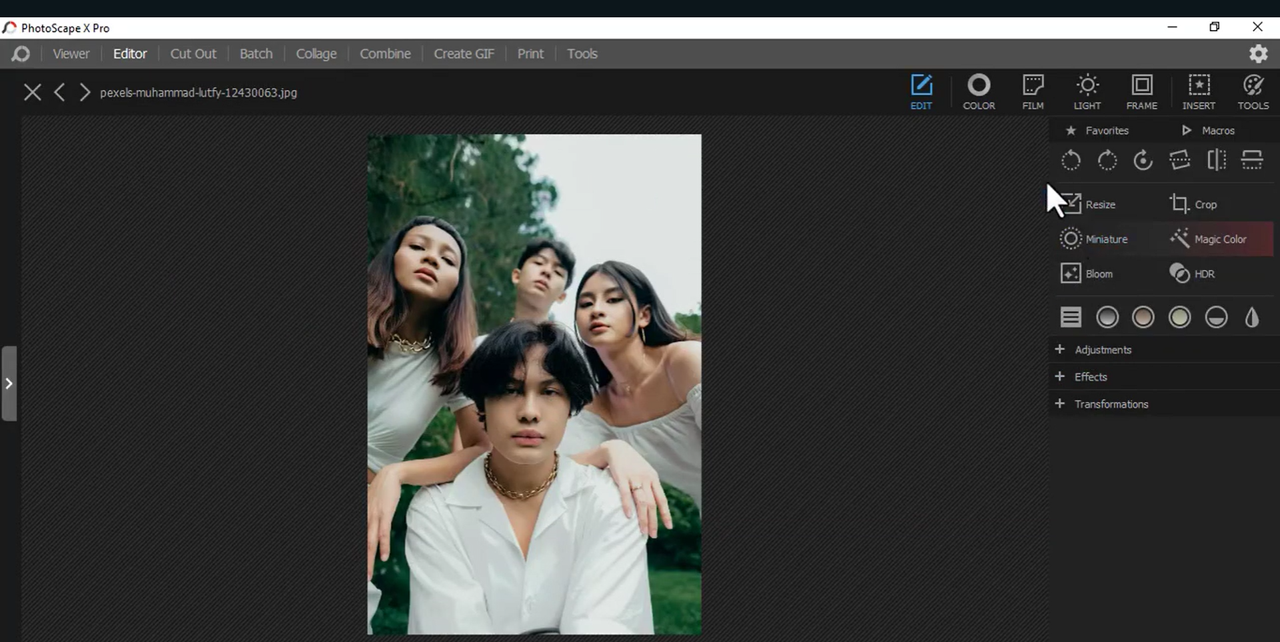Open the INSERT panel

1199,91
